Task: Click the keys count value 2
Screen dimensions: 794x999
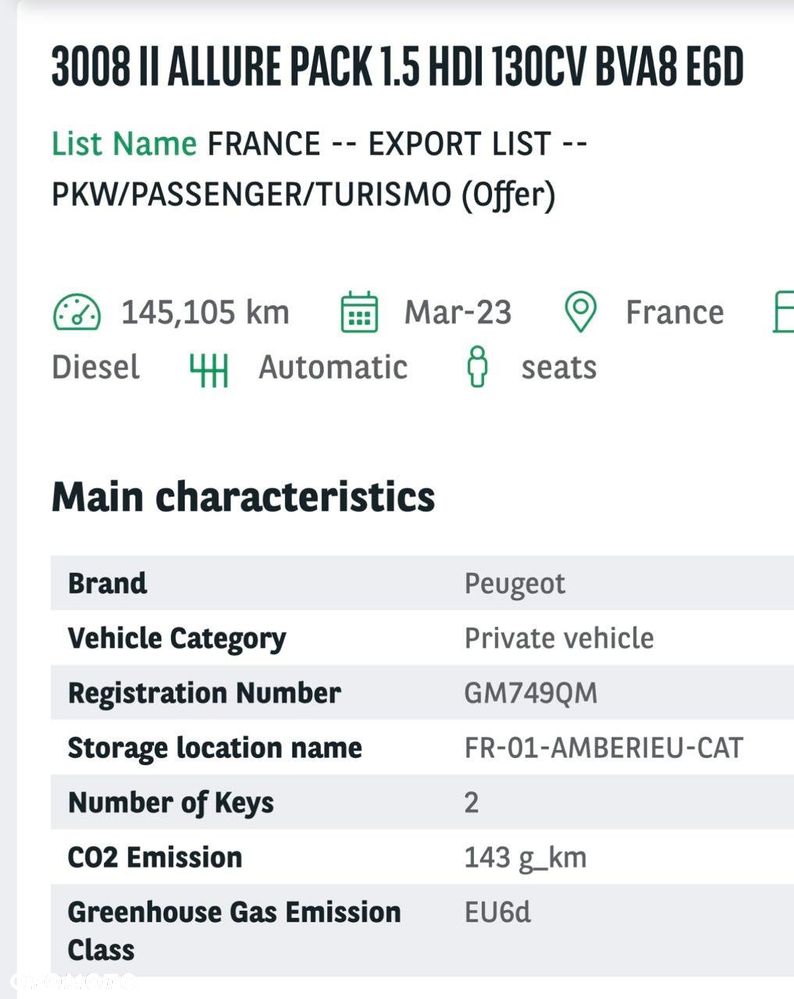Action: (472, 803)
